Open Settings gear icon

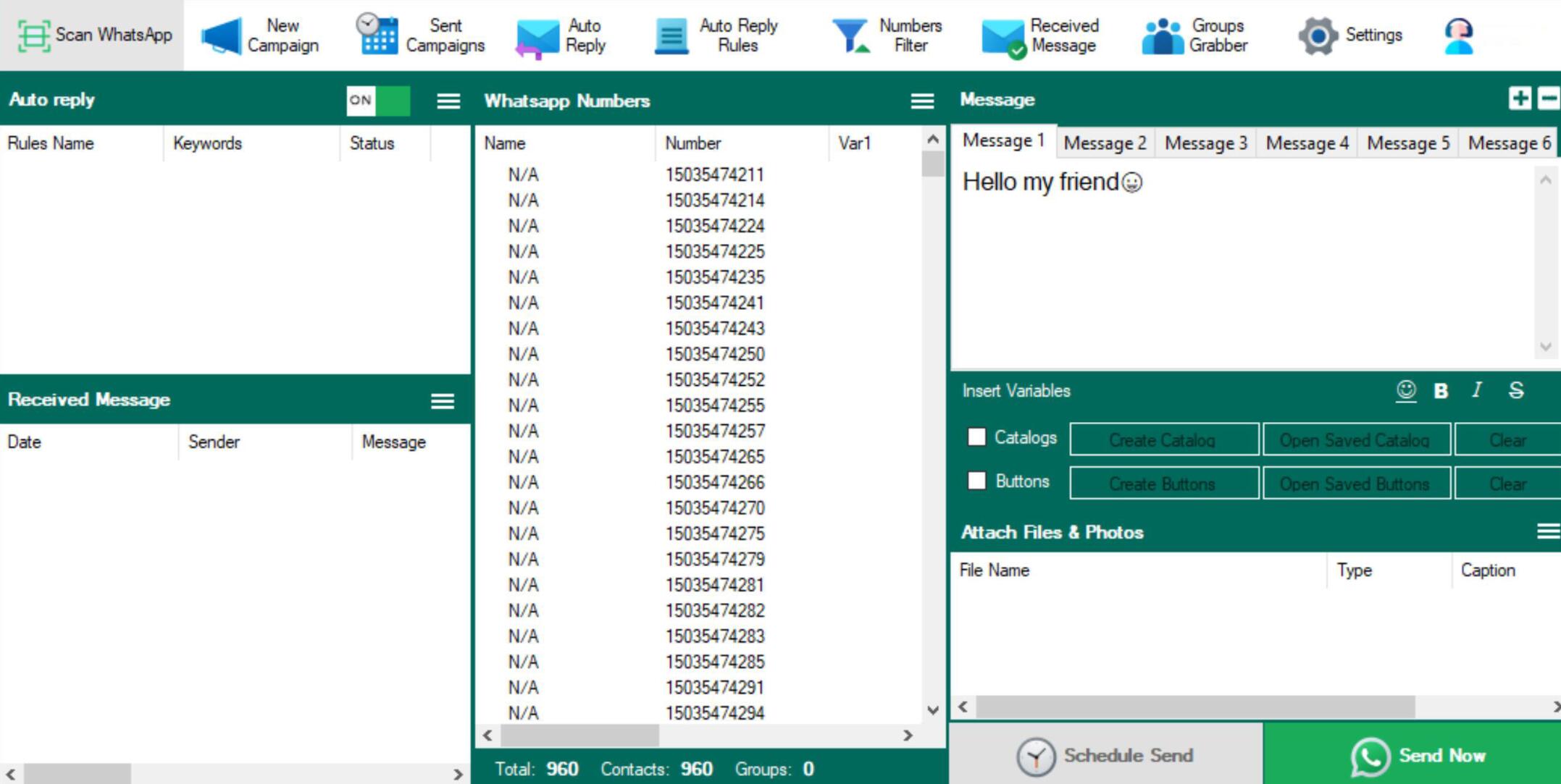click(x=1318, y=35)
